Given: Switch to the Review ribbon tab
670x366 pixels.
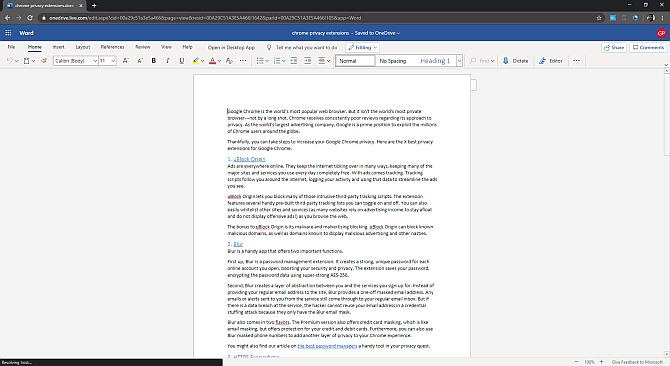Looking at the screenshot, I should click(x=143, y=47).
